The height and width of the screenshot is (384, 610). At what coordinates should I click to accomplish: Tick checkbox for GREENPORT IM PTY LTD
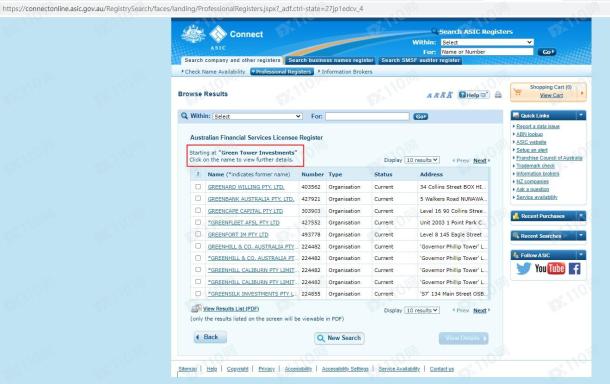198,234
